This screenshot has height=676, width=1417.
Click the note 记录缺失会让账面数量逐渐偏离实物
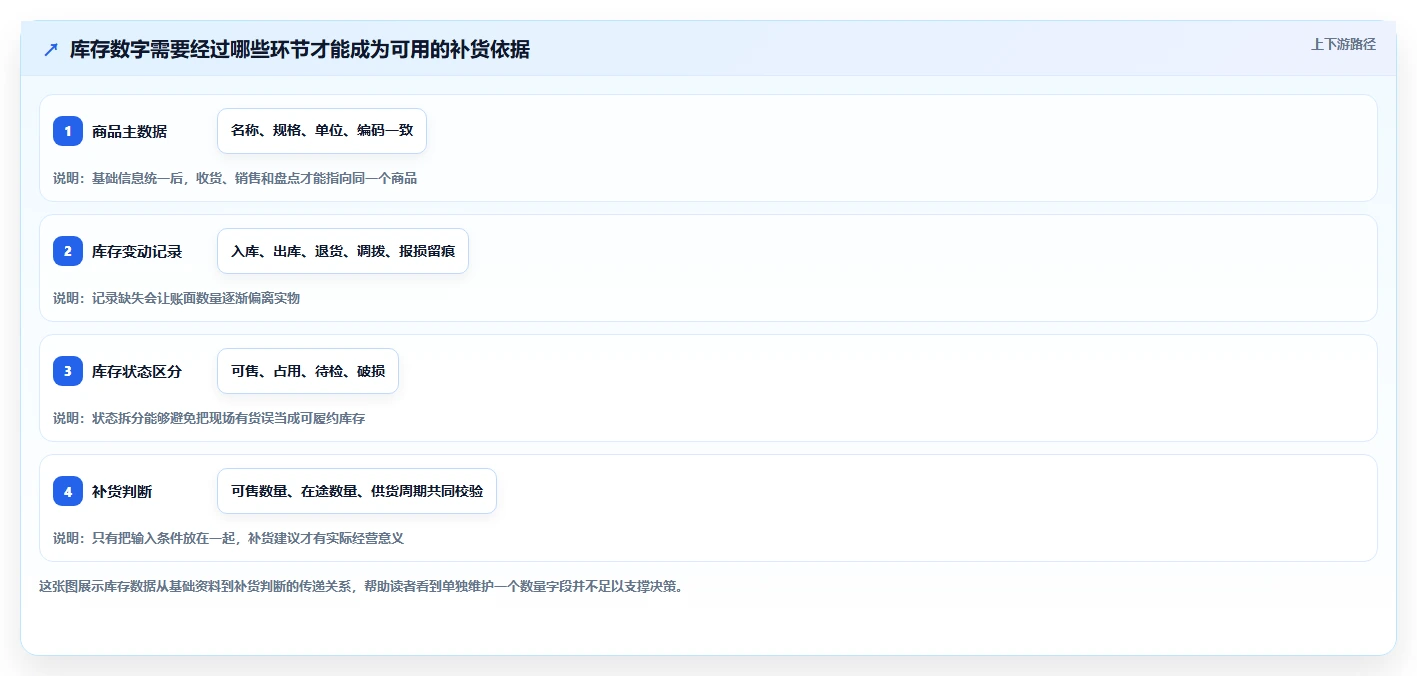click(x=177, y=298)
